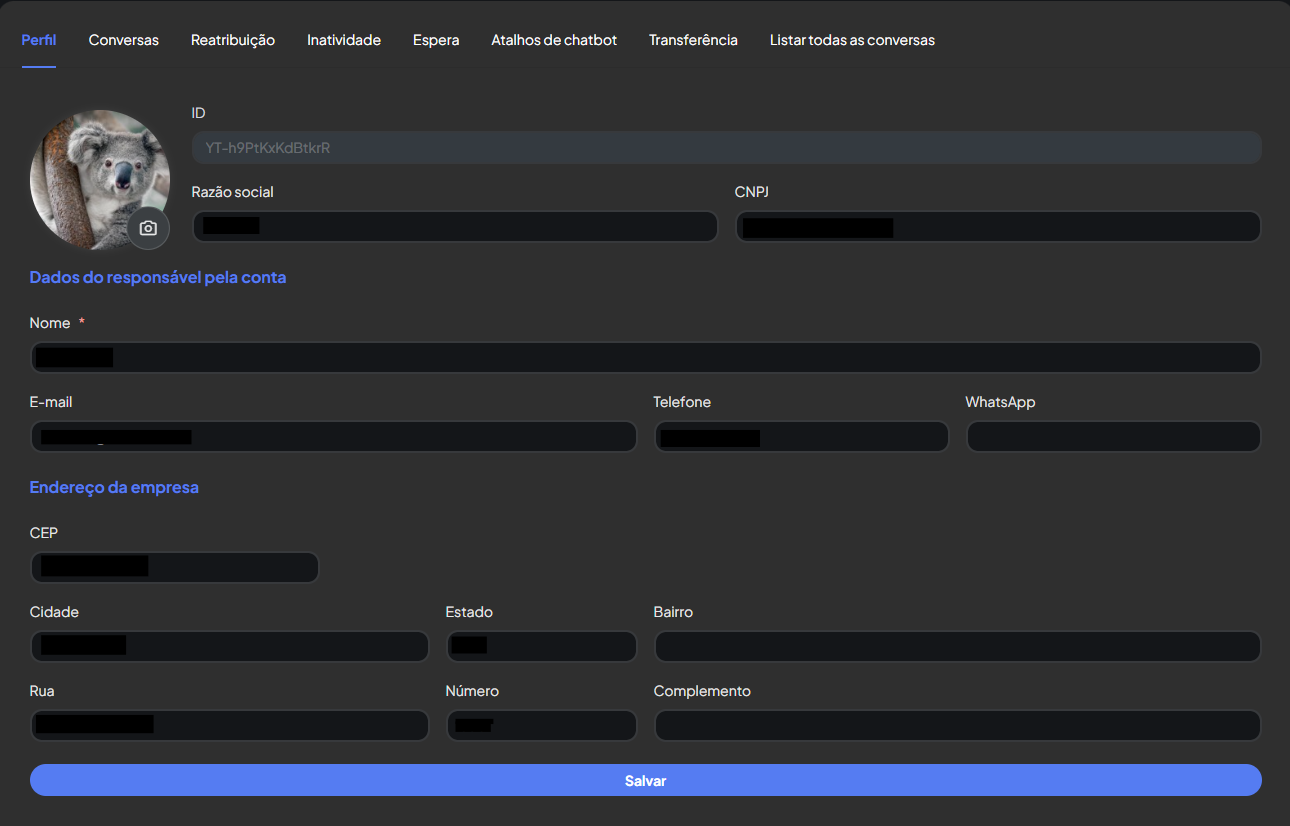Click the Salvar button
The image size is (1290, 826).
645,780
